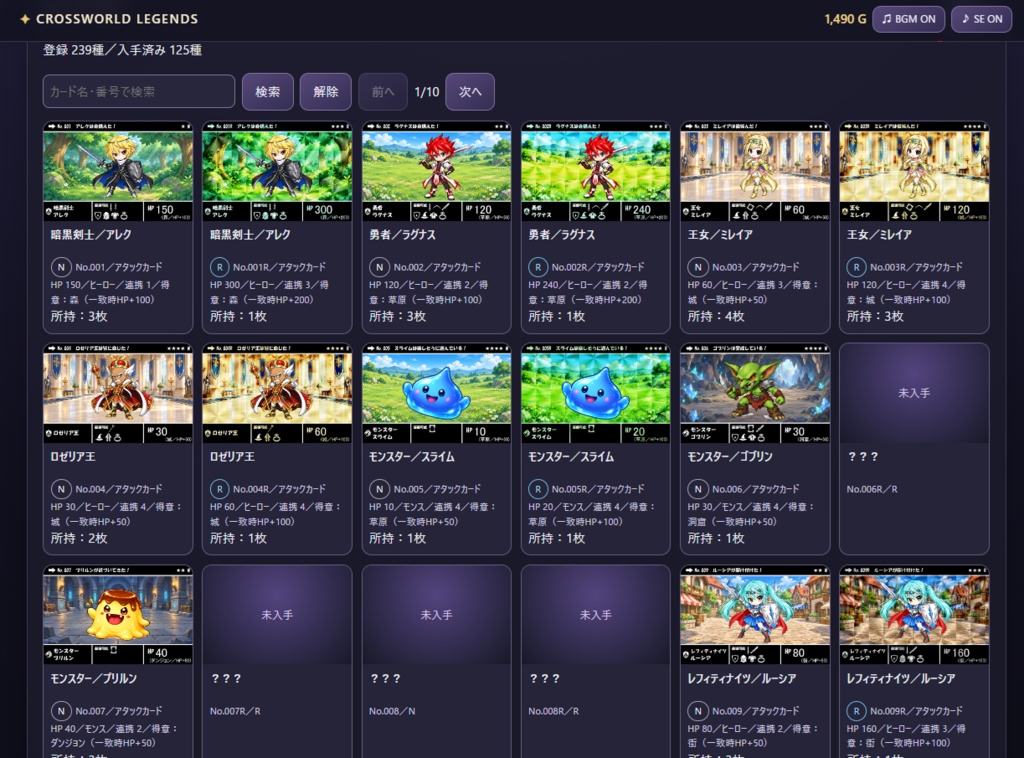Click the 1,490 G gold balance
The image size is (1024, 758).
[845, 20]
